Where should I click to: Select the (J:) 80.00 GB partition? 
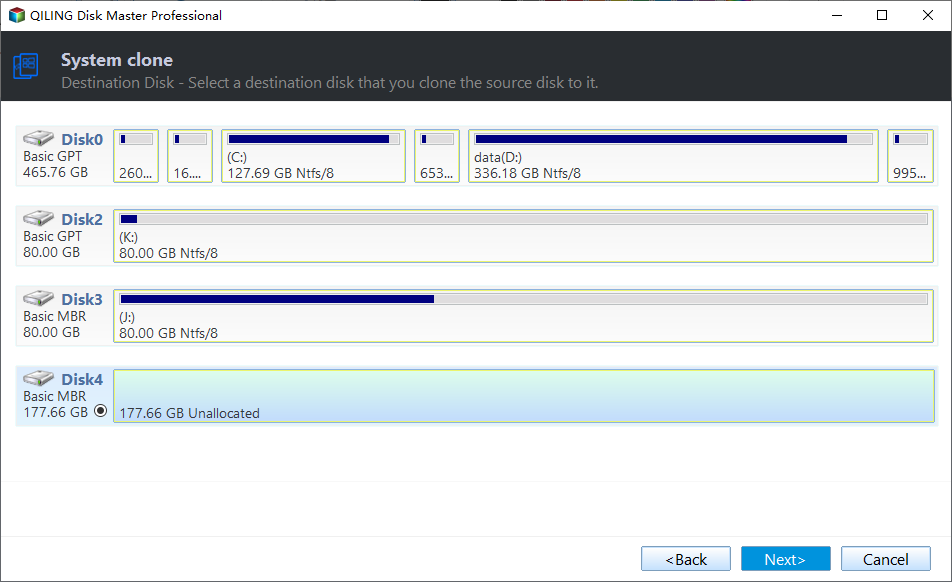point(523,316)
